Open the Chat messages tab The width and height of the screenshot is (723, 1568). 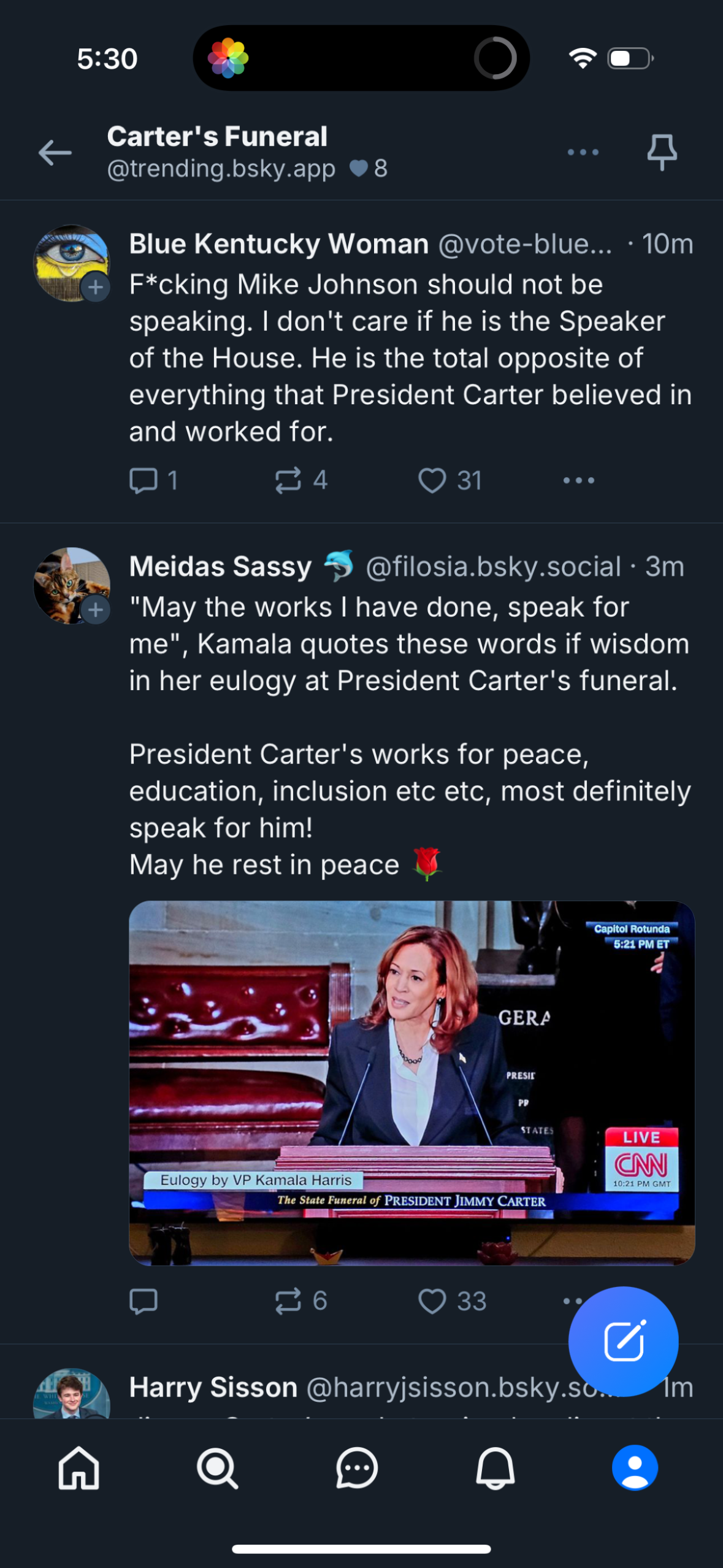(356, 1468)
